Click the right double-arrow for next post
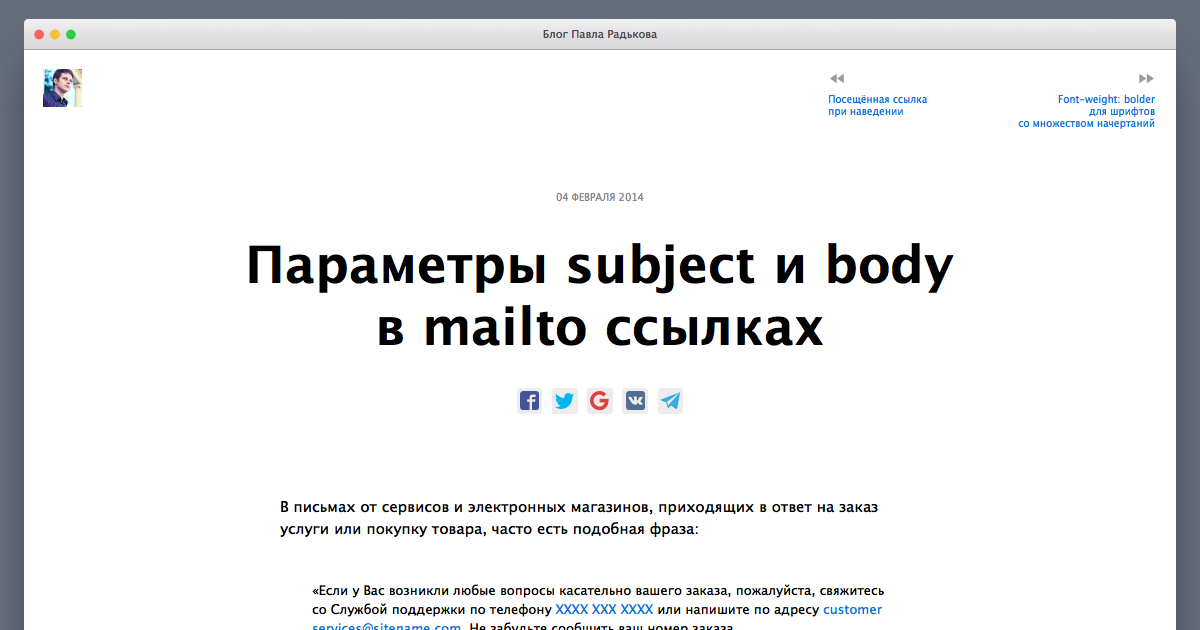The image size is (1200, 630). pyautogui.click(x=1146, y=78)
